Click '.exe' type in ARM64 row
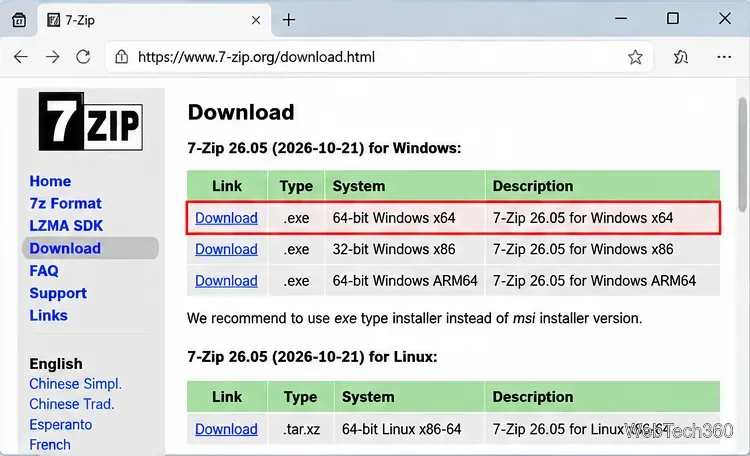The height and width of the screenshot is (456, 750). [x=296, y=281]
